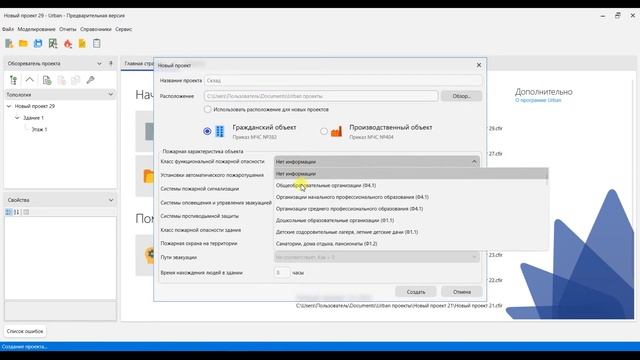Minimize the Urban application window
This screenshot has width=640, height=360.
click(602, 16)
